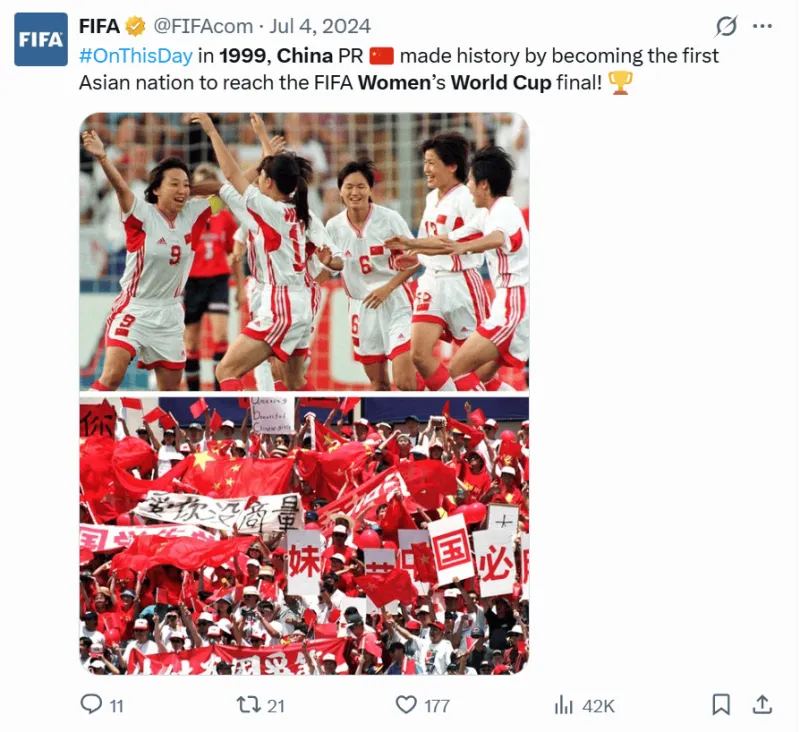Click the 11 replies count
Image resolution: width=800 pixels, height=732 pixels.
[x=117, y=706]
